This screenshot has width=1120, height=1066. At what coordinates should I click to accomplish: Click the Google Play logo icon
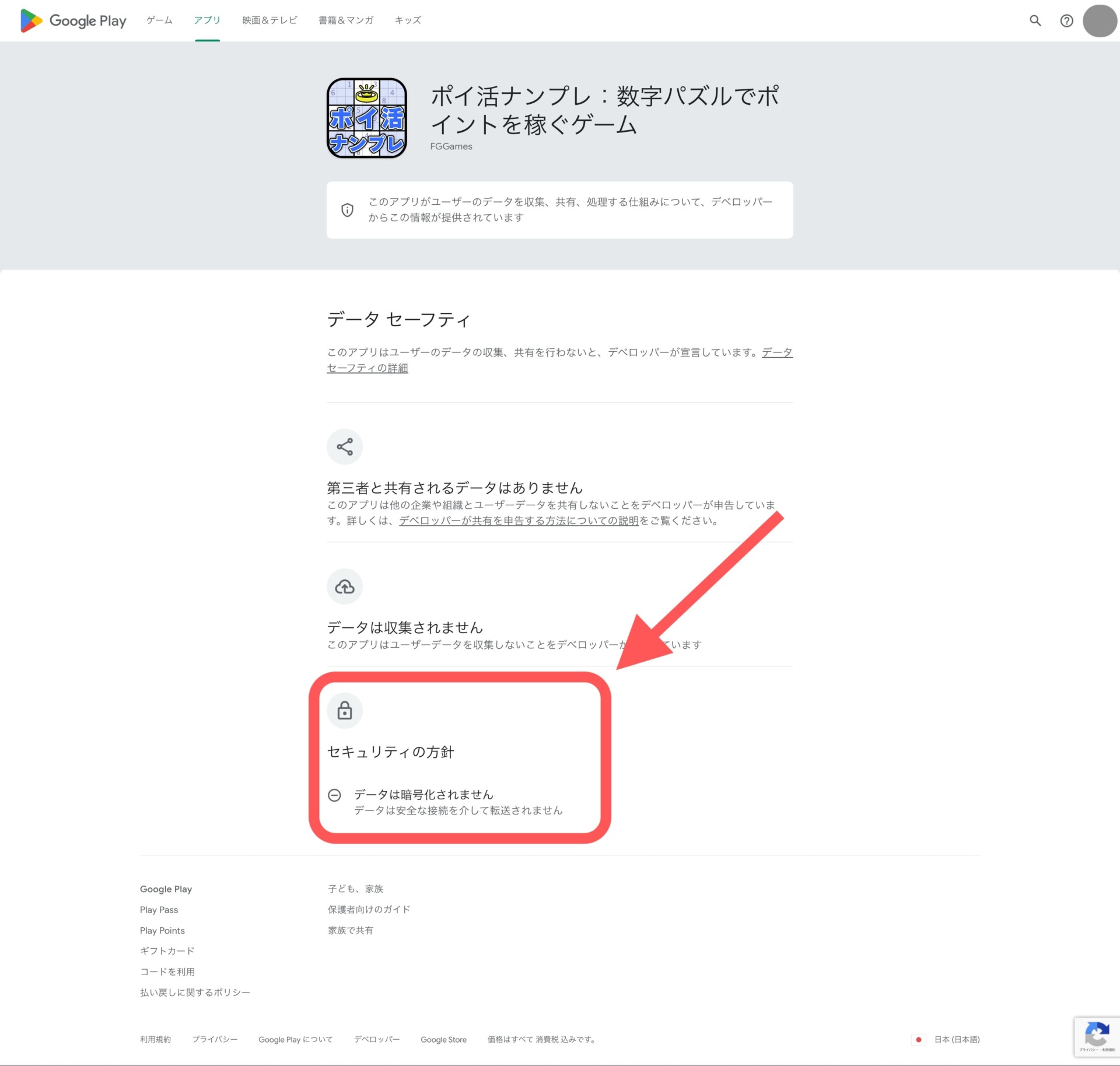tap(26, 20)
